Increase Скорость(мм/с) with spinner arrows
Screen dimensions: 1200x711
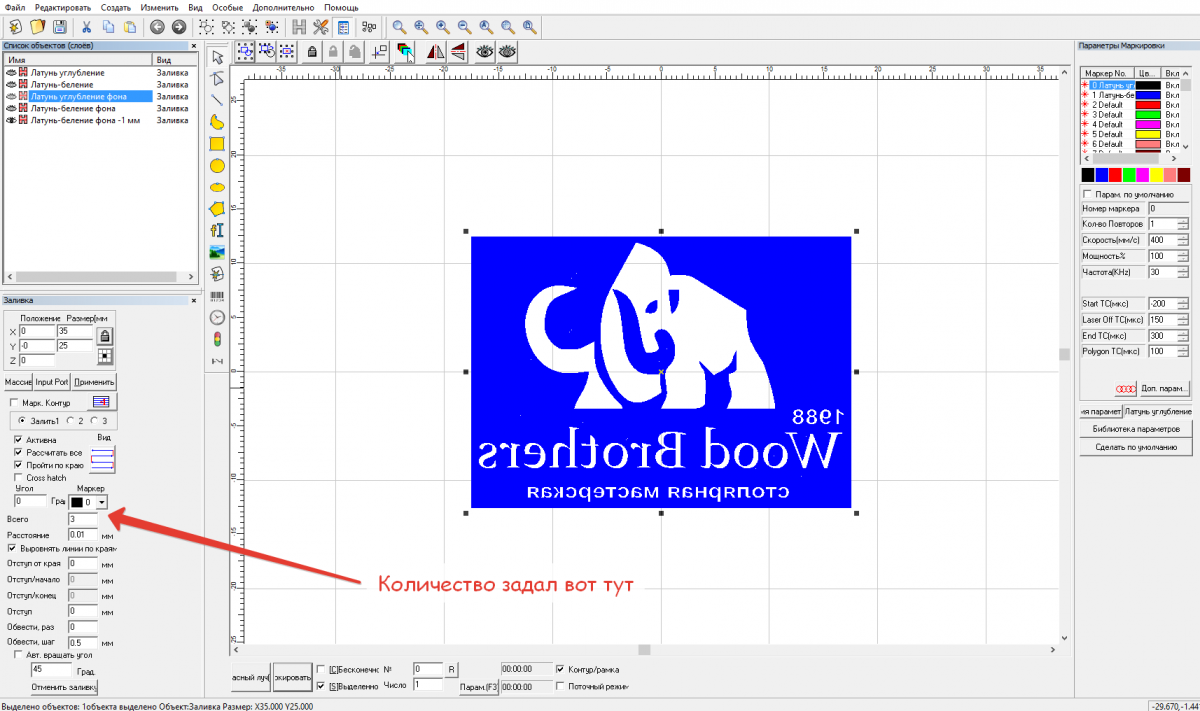point(1183,236)
